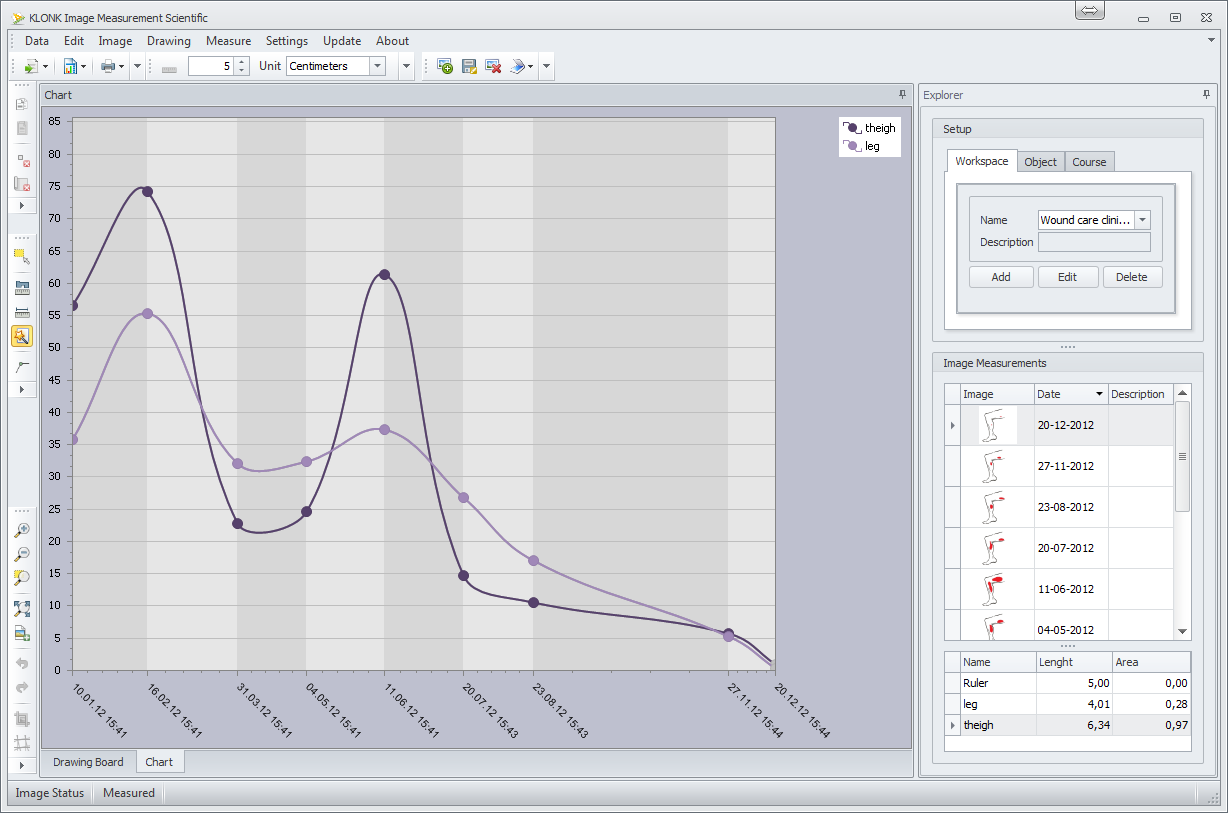Click the save measurement floppy disk icon
This screenshot has width=1228, height=813.
(x=469, y=66)
